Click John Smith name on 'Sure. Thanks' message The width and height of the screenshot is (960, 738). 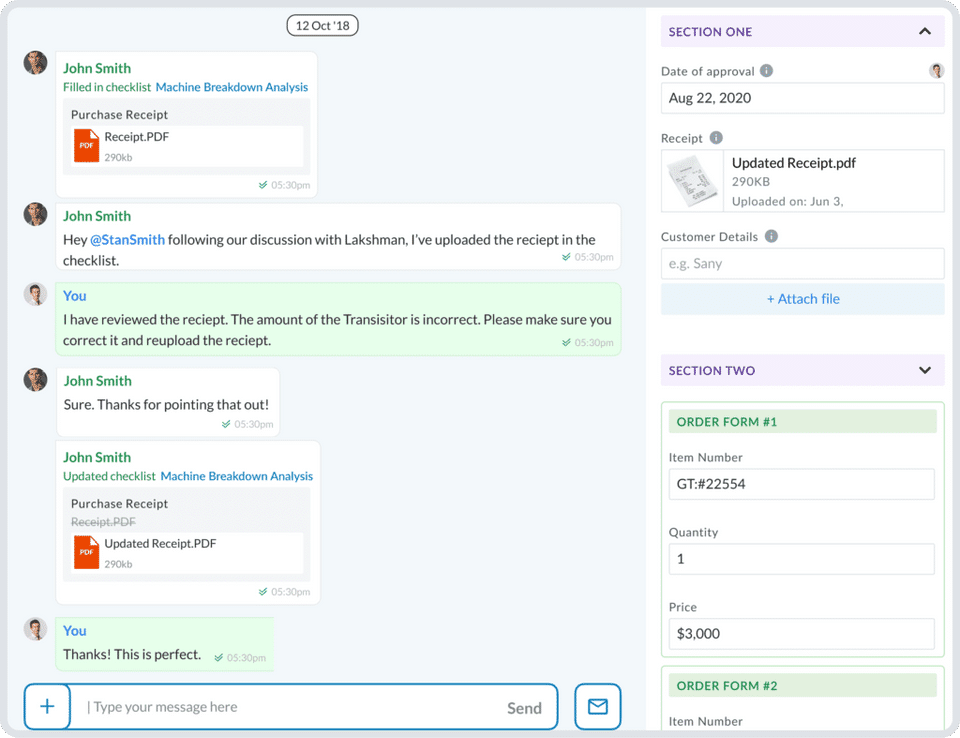(97, 381)
